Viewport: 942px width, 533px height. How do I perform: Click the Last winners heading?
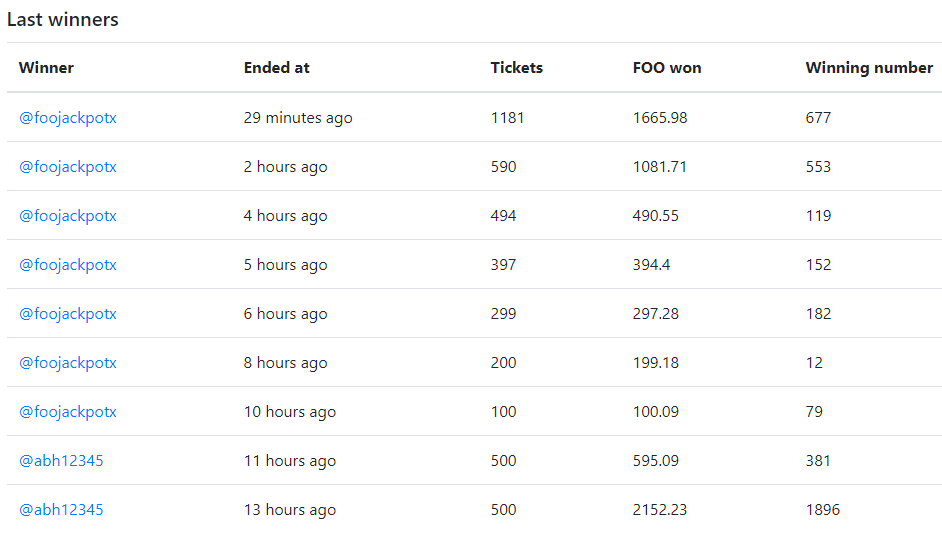tap(62, 20)
